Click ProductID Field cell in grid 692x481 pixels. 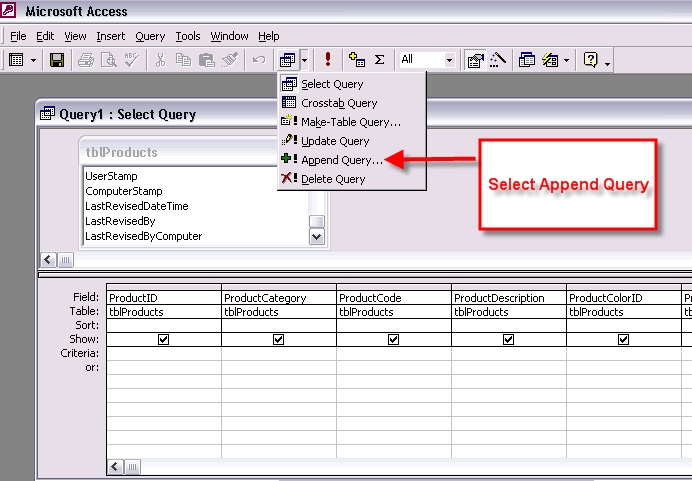[x=164, y=298]
